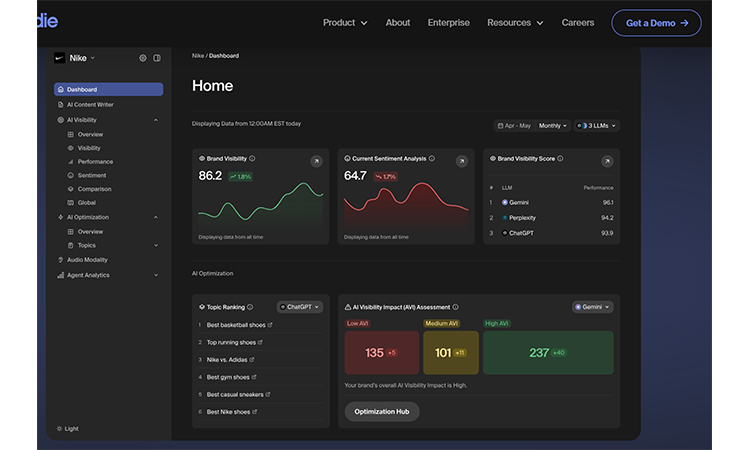Click the info icon next to Brand Visibility Score

[x=560, y=158]
